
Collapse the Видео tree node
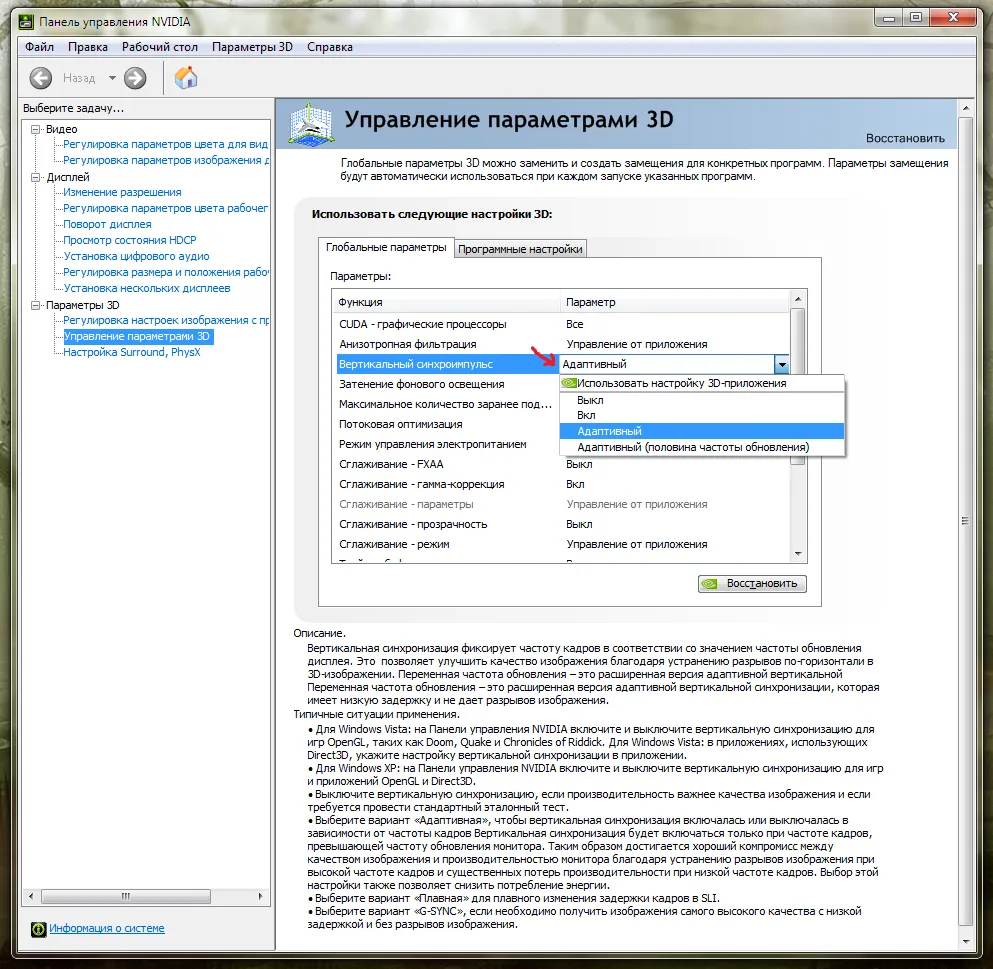click(36, 129)
